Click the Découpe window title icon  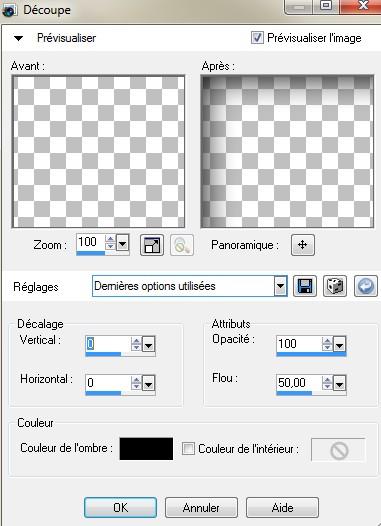coord(9,10)
